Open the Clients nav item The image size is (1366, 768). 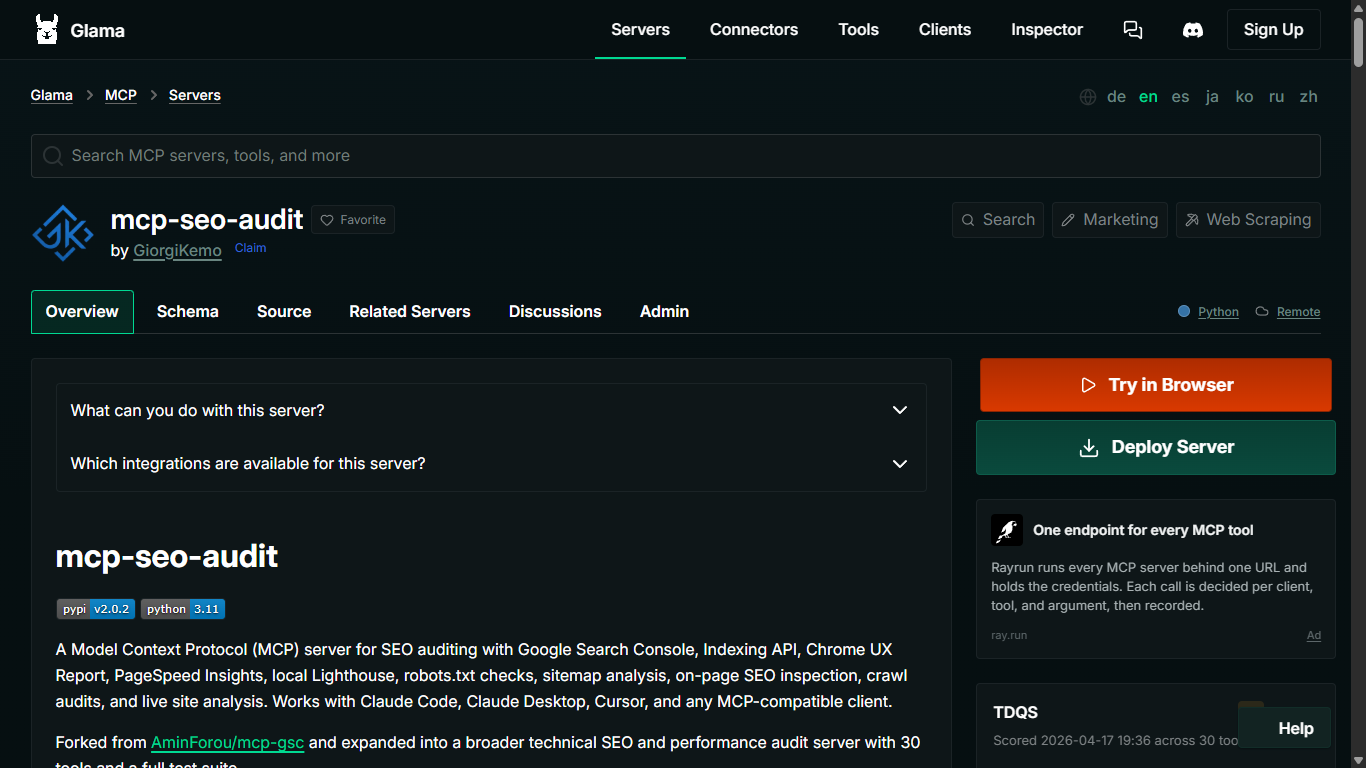[x=945, y=30]
